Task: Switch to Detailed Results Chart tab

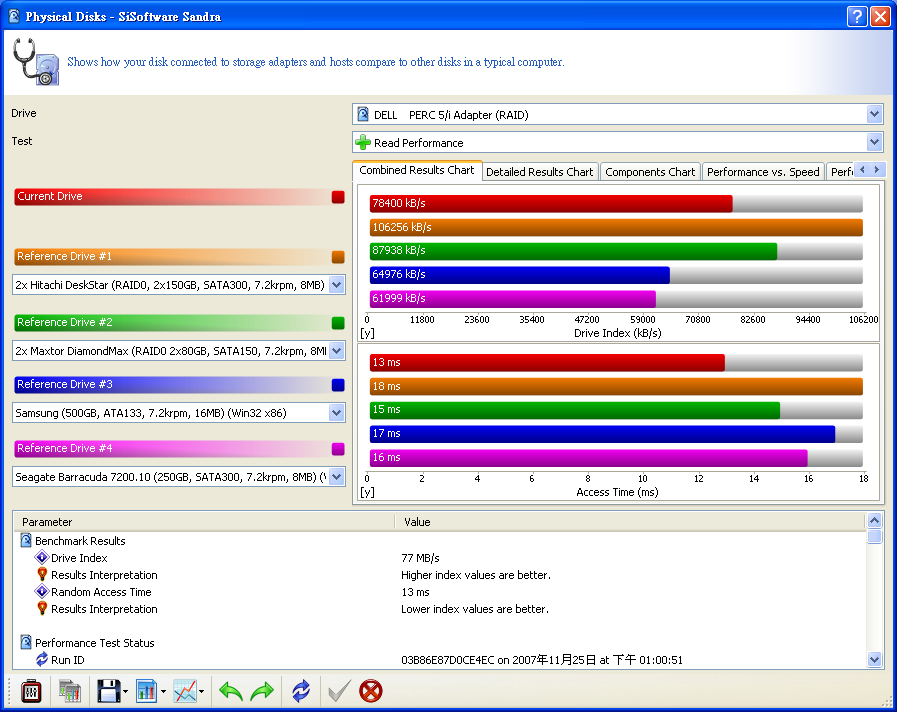Action: 539,172
